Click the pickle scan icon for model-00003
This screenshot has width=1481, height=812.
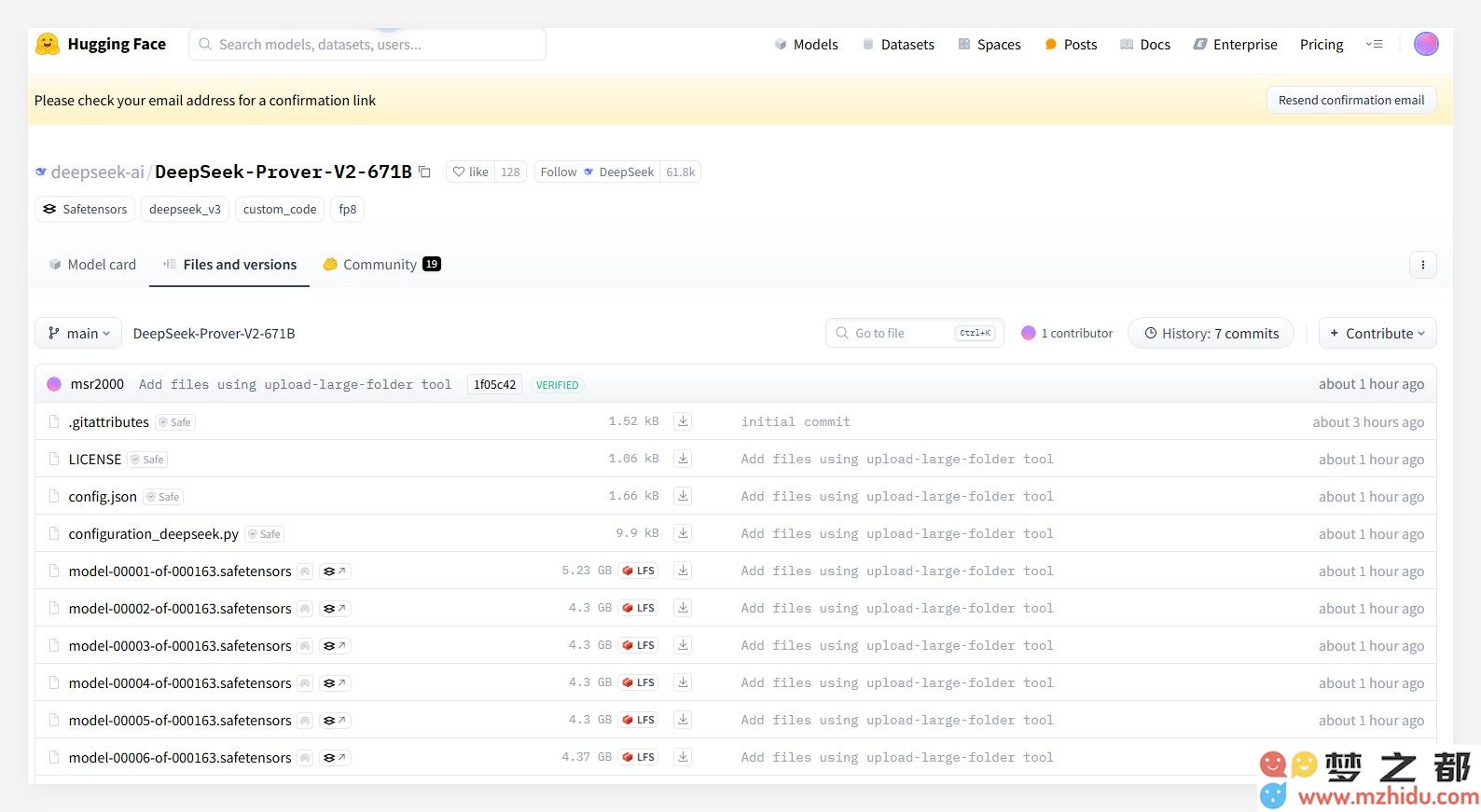[305, 646]
